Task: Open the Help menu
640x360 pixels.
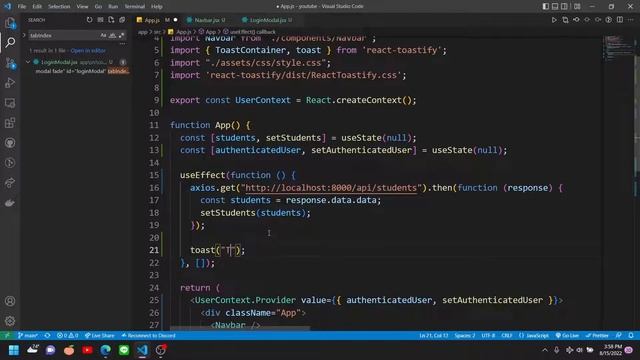Action: tap(157, 7)
